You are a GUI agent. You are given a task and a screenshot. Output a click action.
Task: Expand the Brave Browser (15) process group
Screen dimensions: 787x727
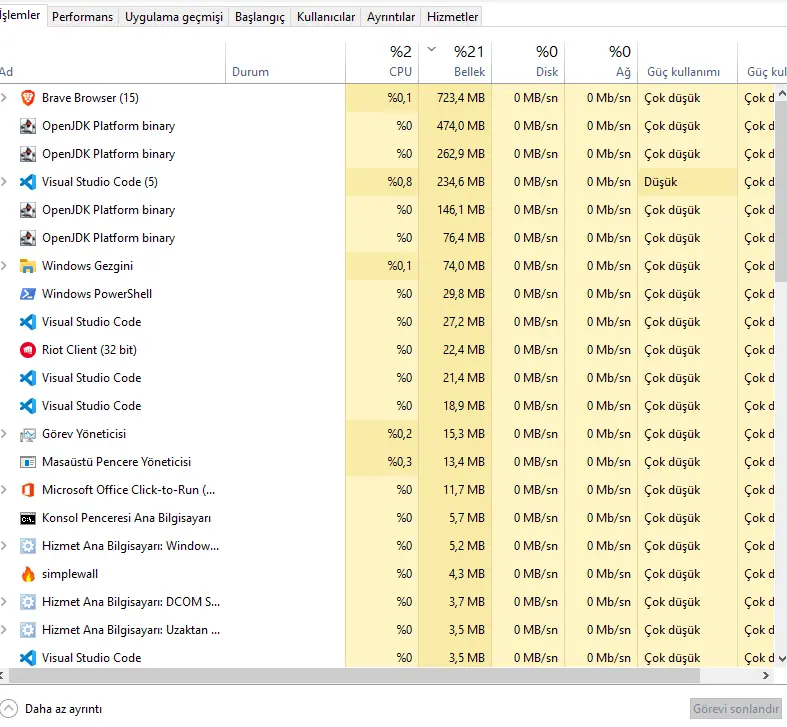pyautogui.click(x=4, y=98)
